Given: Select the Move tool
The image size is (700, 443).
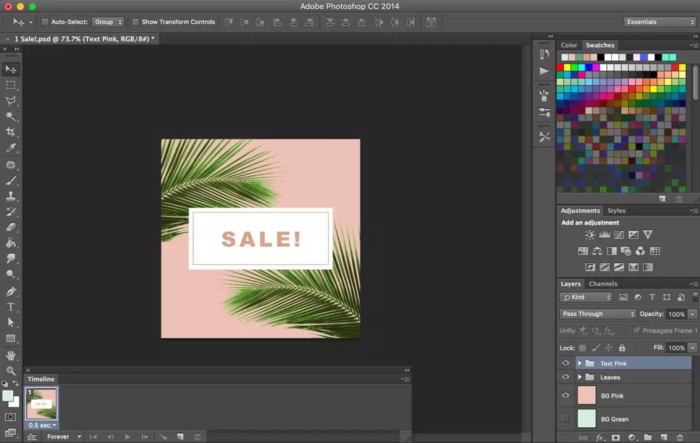Looking at the screenshot, I should pyautogui.click(x=11, y=69).
